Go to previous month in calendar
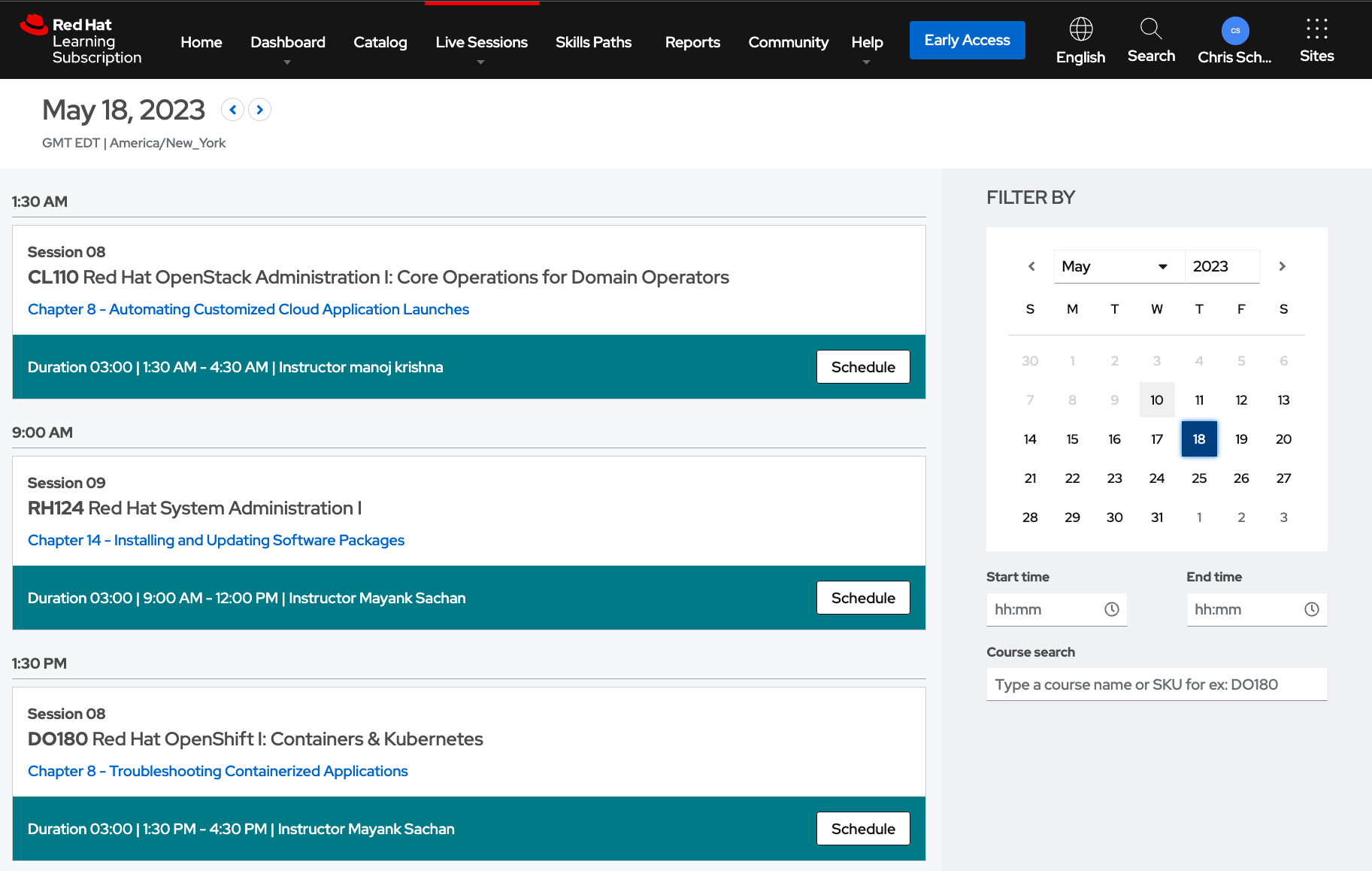The image size is (1372, 871). click(1031, 266)
